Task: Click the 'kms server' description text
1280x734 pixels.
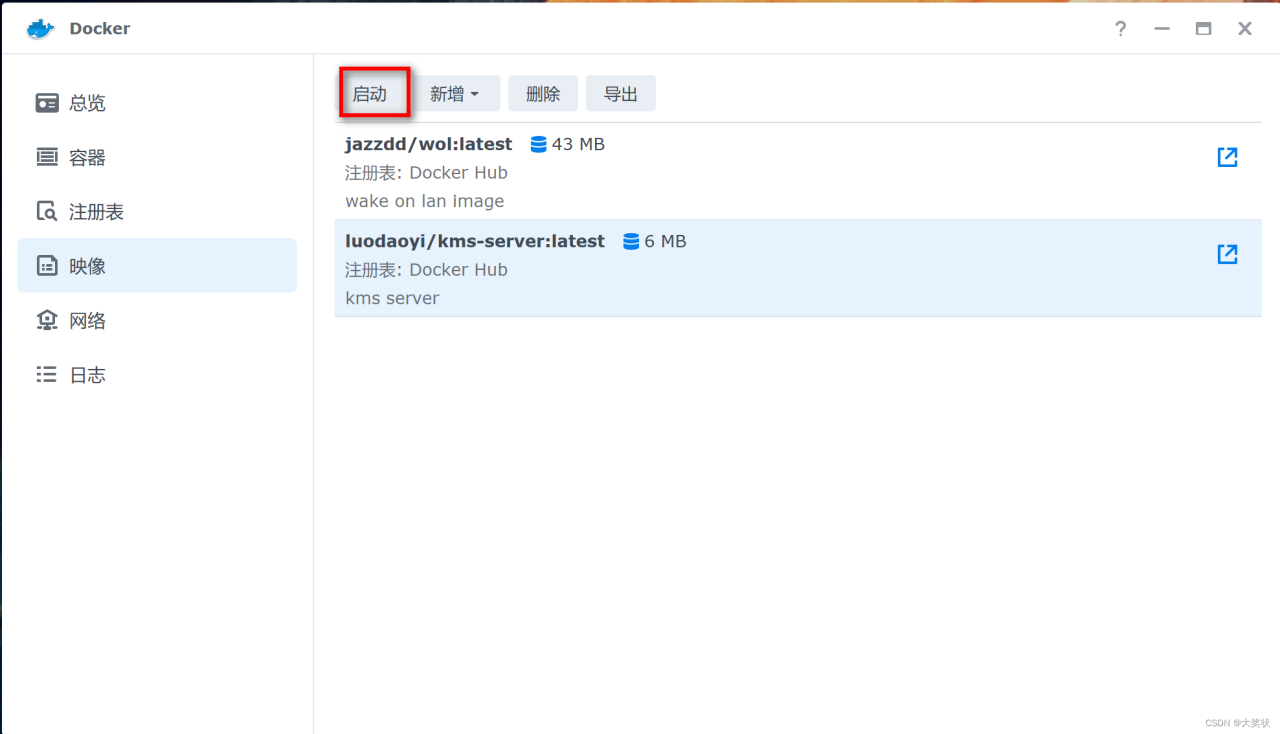Action: click(x=392, y=298)
